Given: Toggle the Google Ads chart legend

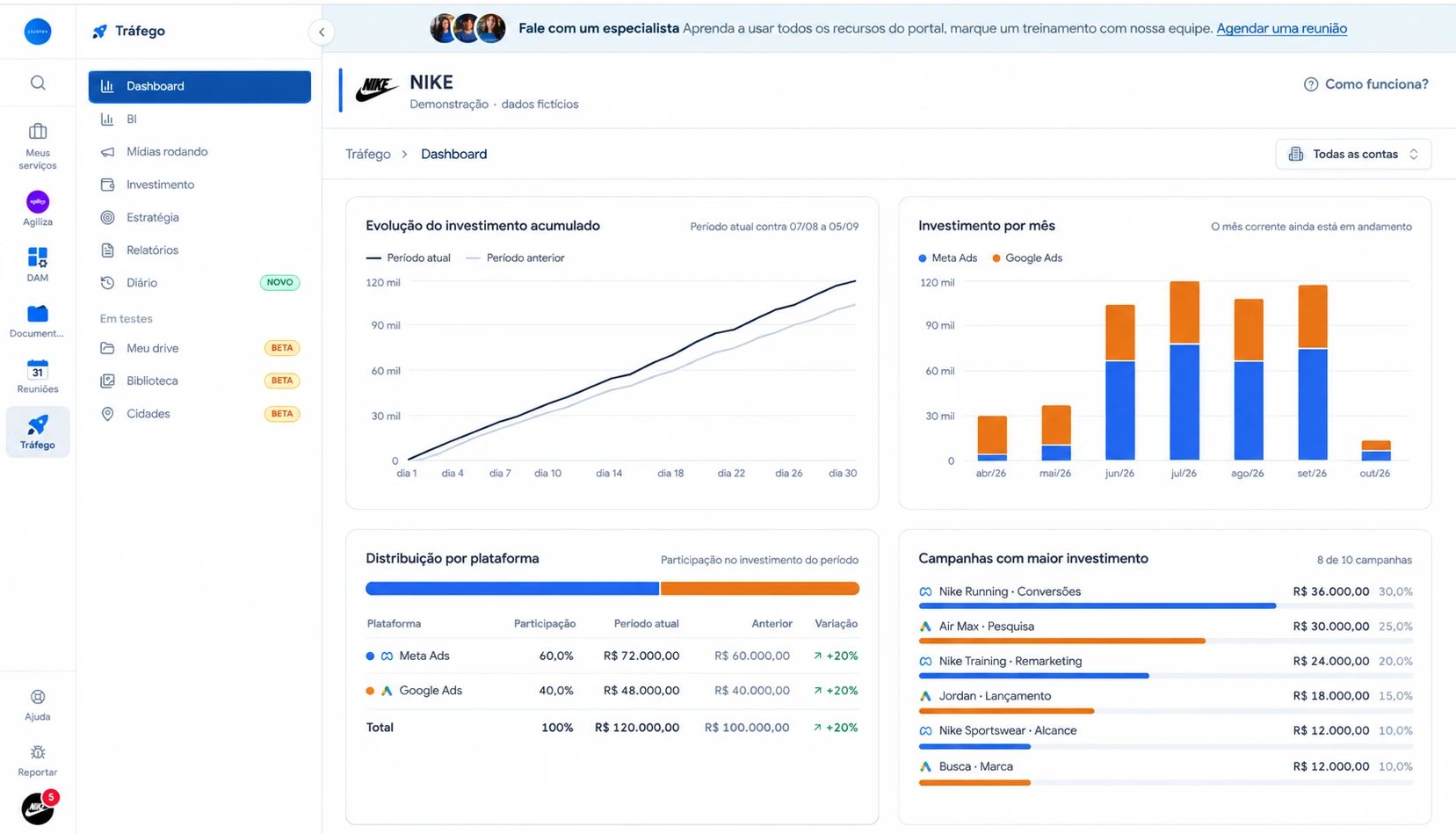Looking at the screenshot, I should (1026, 257).
